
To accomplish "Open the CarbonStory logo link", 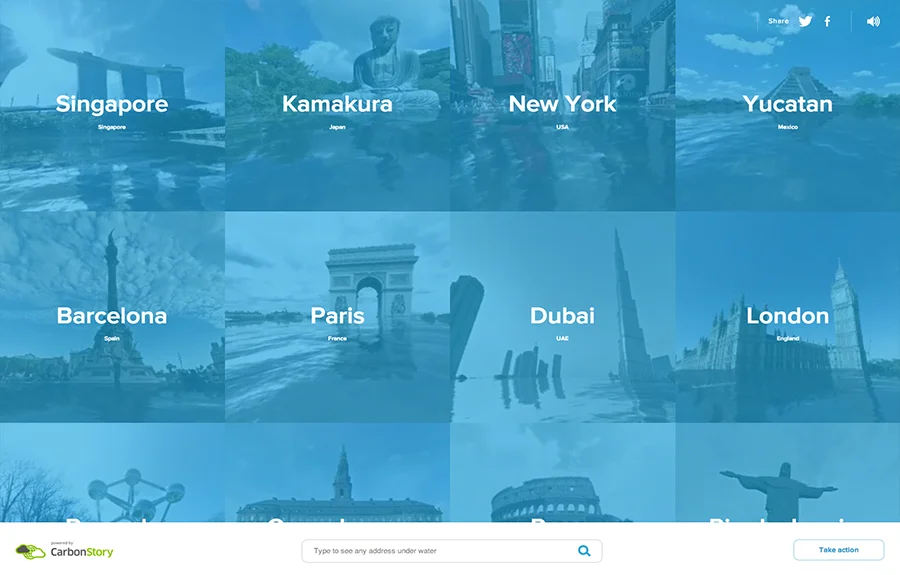I will (64, 551).
